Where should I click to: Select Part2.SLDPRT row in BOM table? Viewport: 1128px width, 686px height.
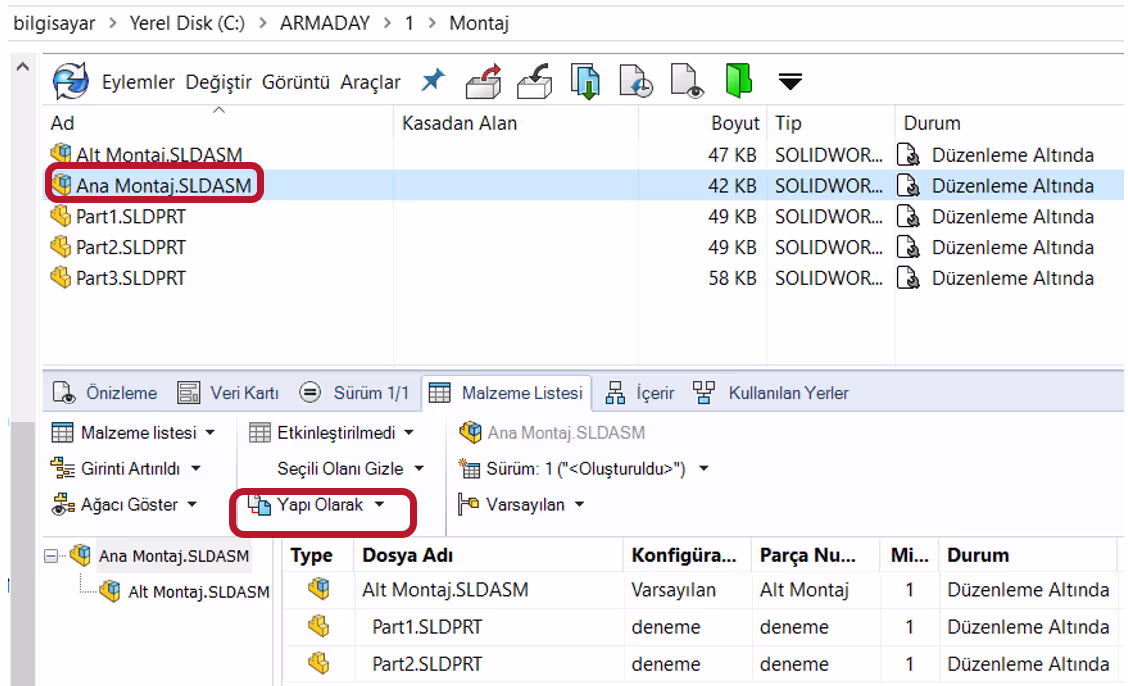tap(699, 664)
